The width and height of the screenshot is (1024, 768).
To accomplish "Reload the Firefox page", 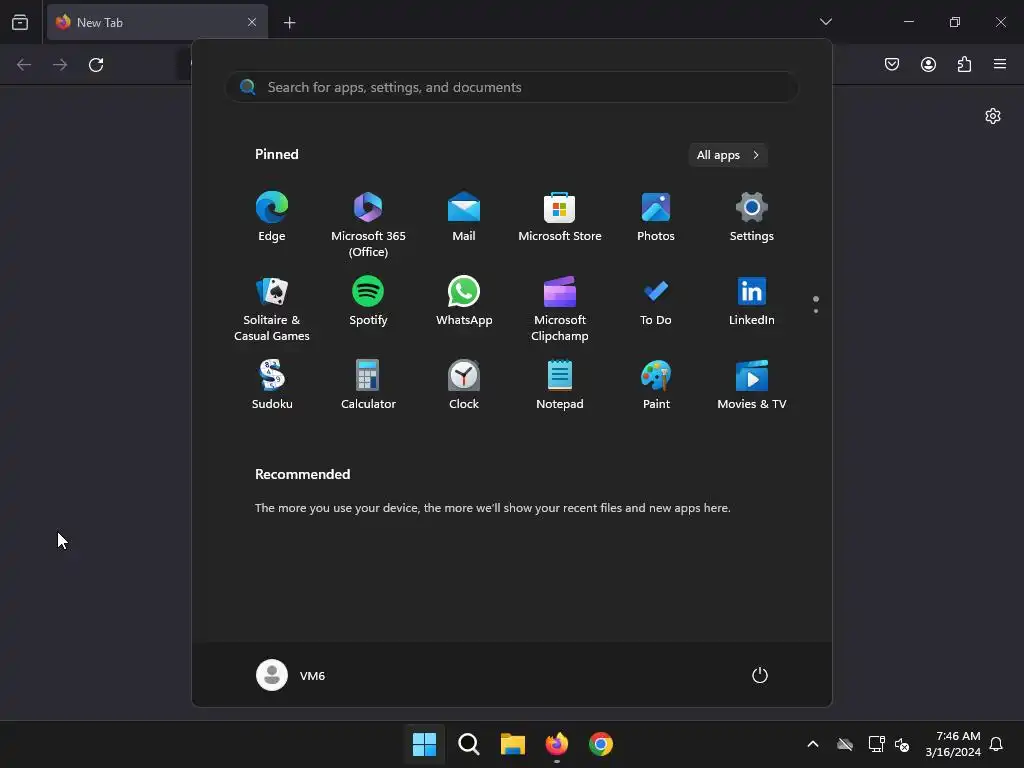I will 96,65.
